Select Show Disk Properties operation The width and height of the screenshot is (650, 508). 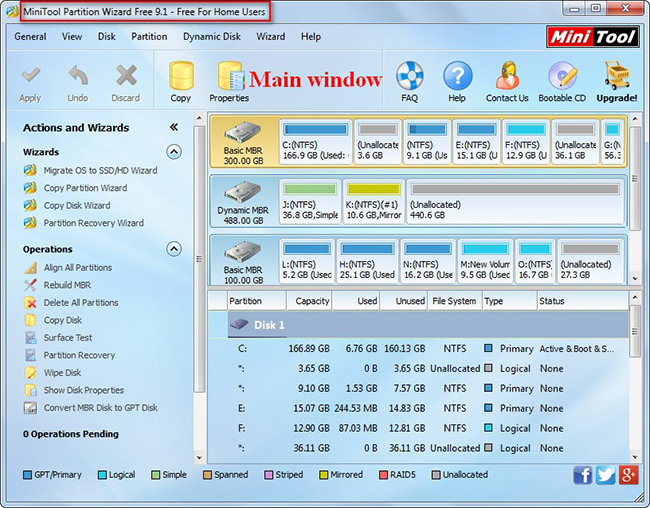click(x=84, y=390)
